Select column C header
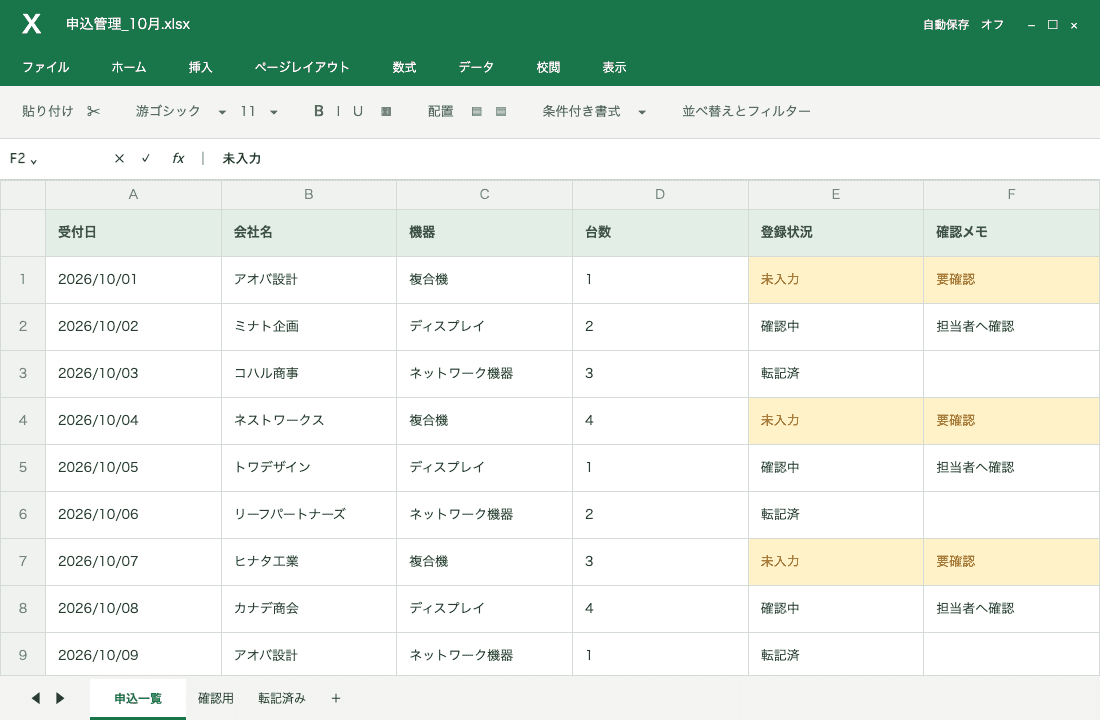 point(485,194)
